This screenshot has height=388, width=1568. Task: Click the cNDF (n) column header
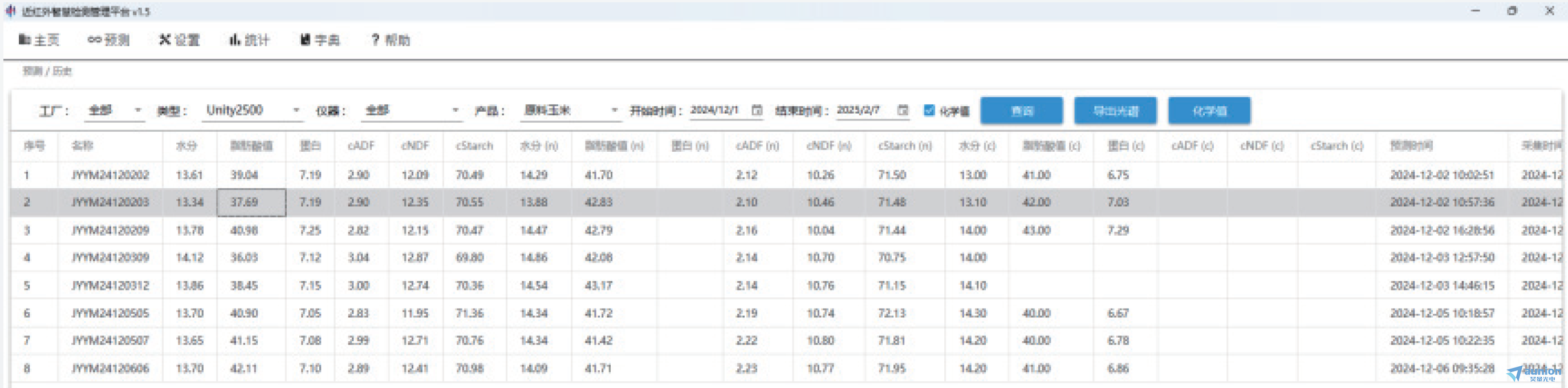[x=828, y=146]
